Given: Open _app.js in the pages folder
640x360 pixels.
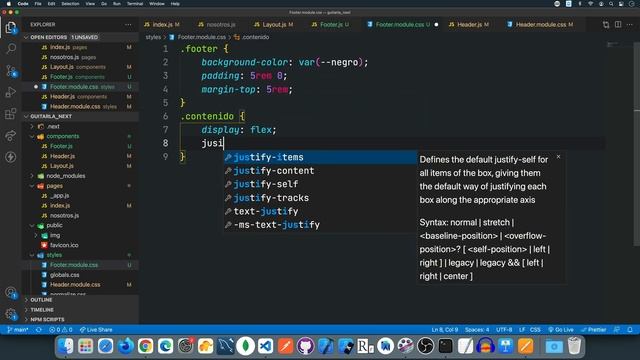Looking at the screenshot, I should point(81,196).
